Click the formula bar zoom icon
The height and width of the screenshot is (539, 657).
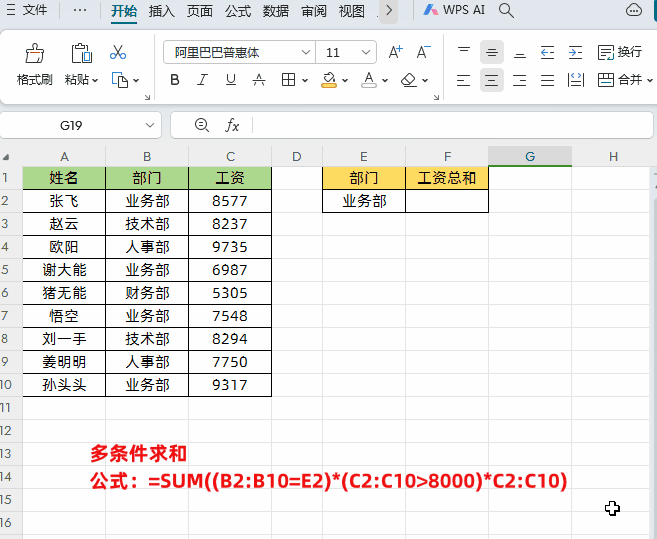tap(202, 125)
